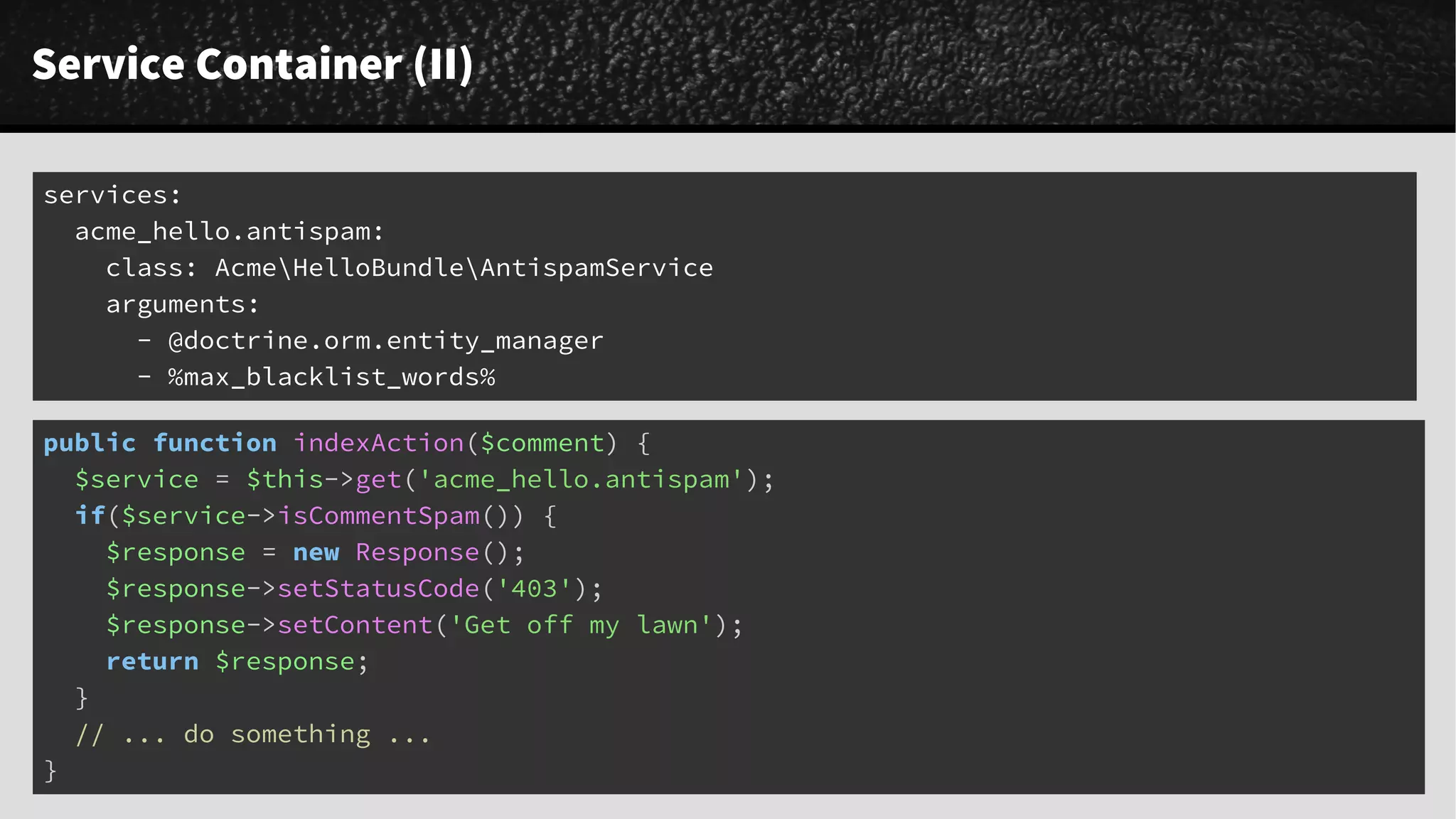Click the "setStatusCode('403')" line

355,589
